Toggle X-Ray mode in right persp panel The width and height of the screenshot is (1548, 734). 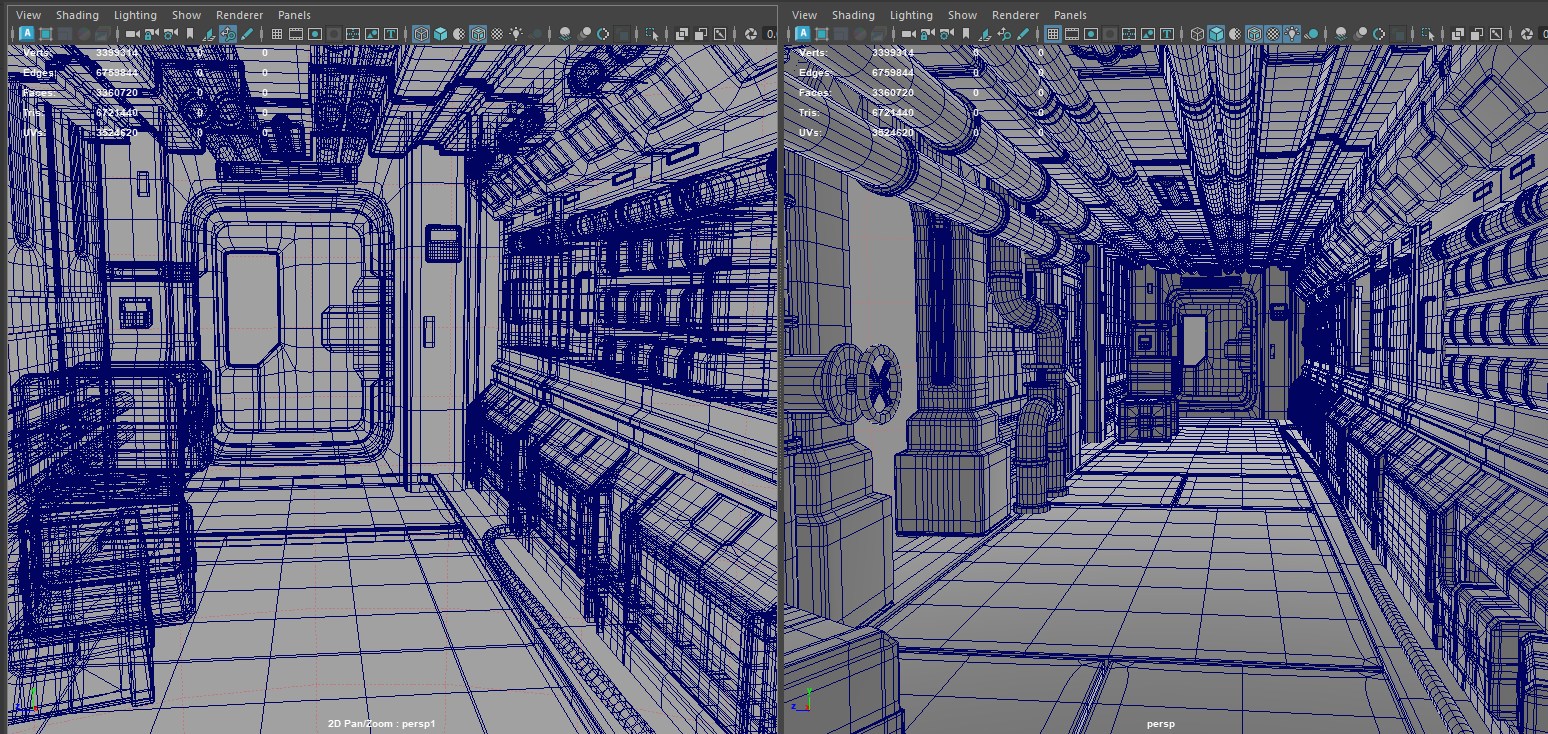point(1457,34)
